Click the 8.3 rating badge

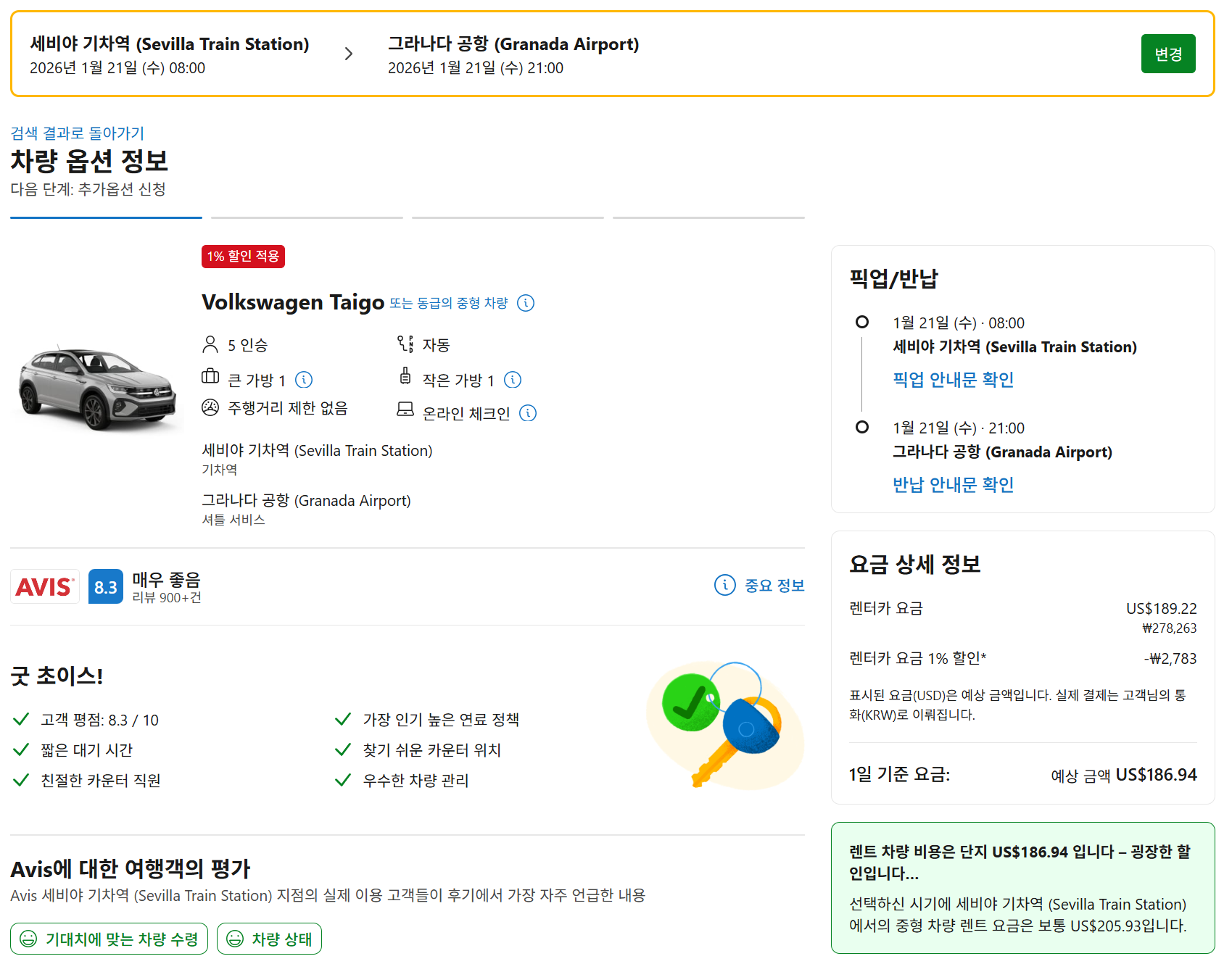coord(106,587)
